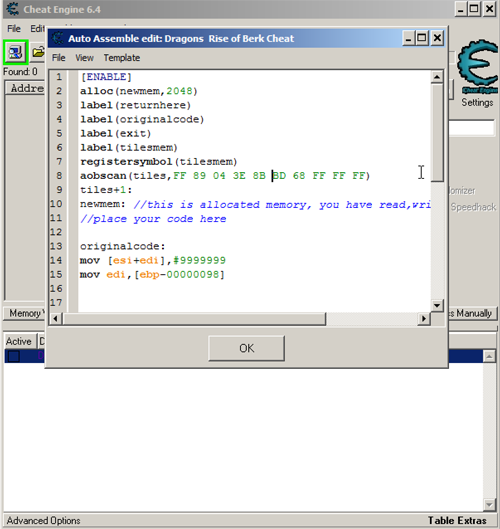Click the Auto Assemble title bar icon
500x529 pixels.
tap(57, 38)
